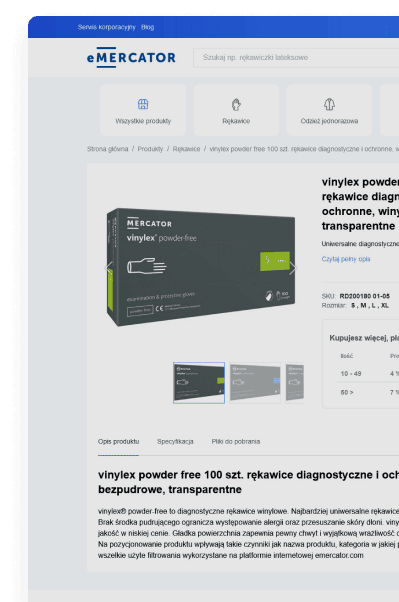399x602 pixels.
Task: Select the third partially visible thumbnail
Action: (295, 383)
